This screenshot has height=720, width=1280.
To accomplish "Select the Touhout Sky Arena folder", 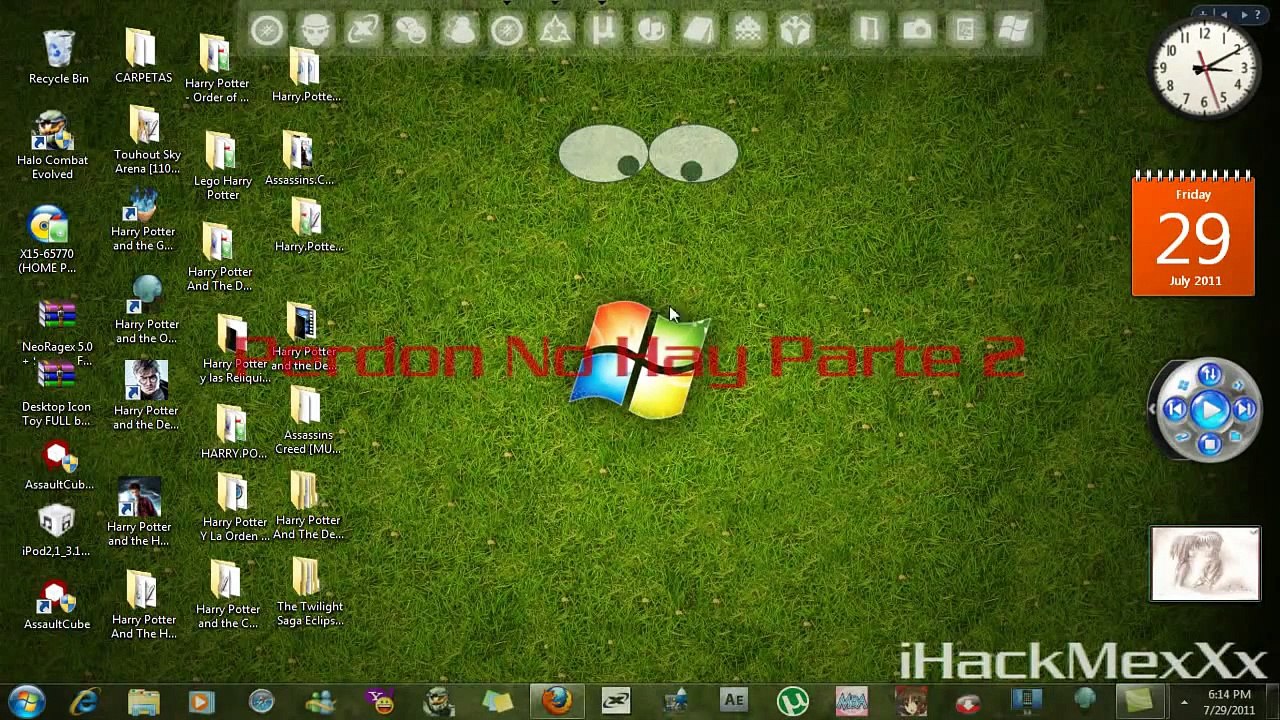I will coord(147,142).
